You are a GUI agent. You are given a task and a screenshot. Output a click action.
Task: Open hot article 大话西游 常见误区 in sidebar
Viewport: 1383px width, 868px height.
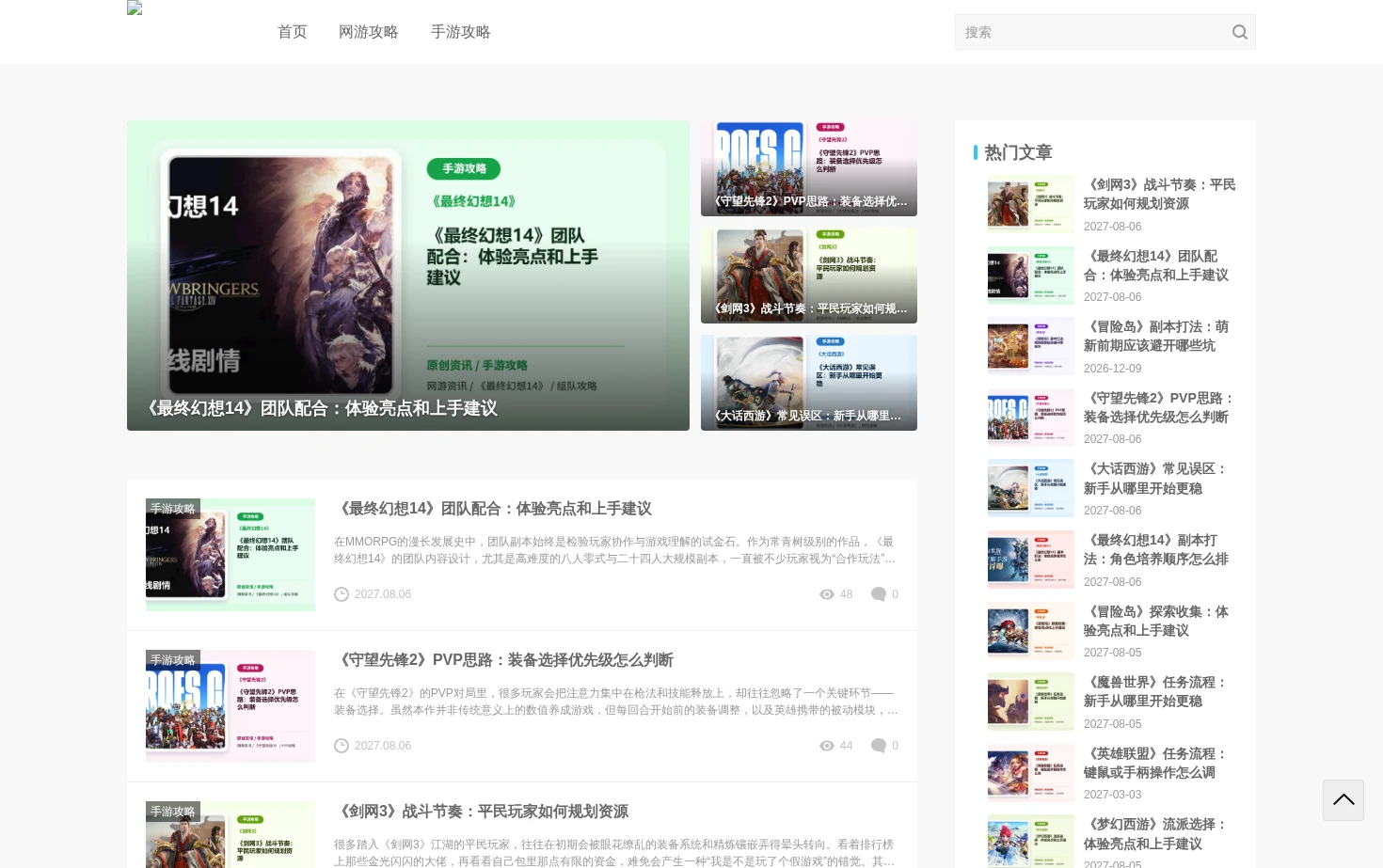tap(1155, 479)
